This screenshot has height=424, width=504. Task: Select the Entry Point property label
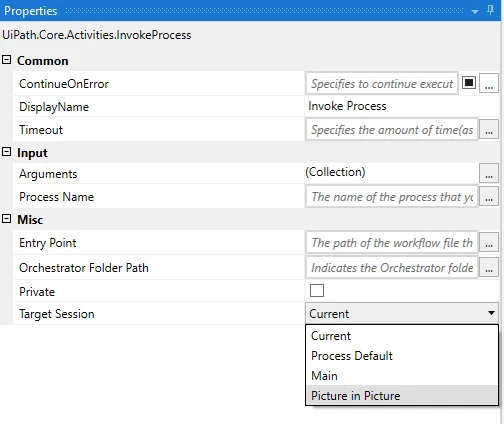click(48, 243)
